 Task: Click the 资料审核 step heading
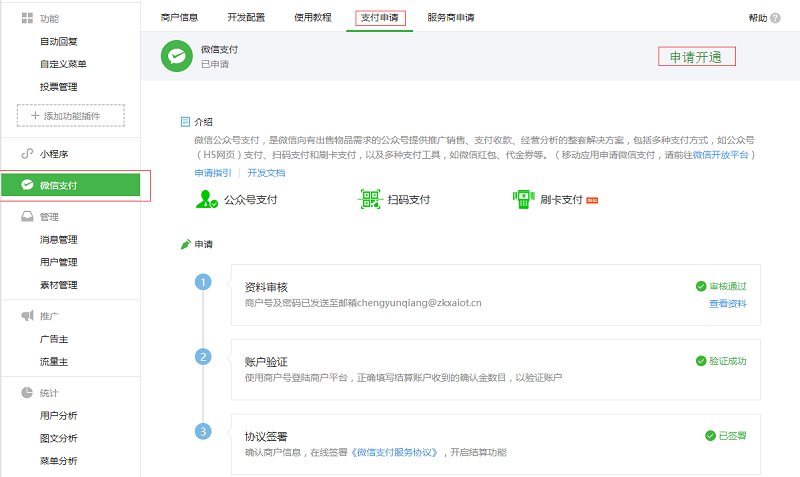tap(266, 287)
